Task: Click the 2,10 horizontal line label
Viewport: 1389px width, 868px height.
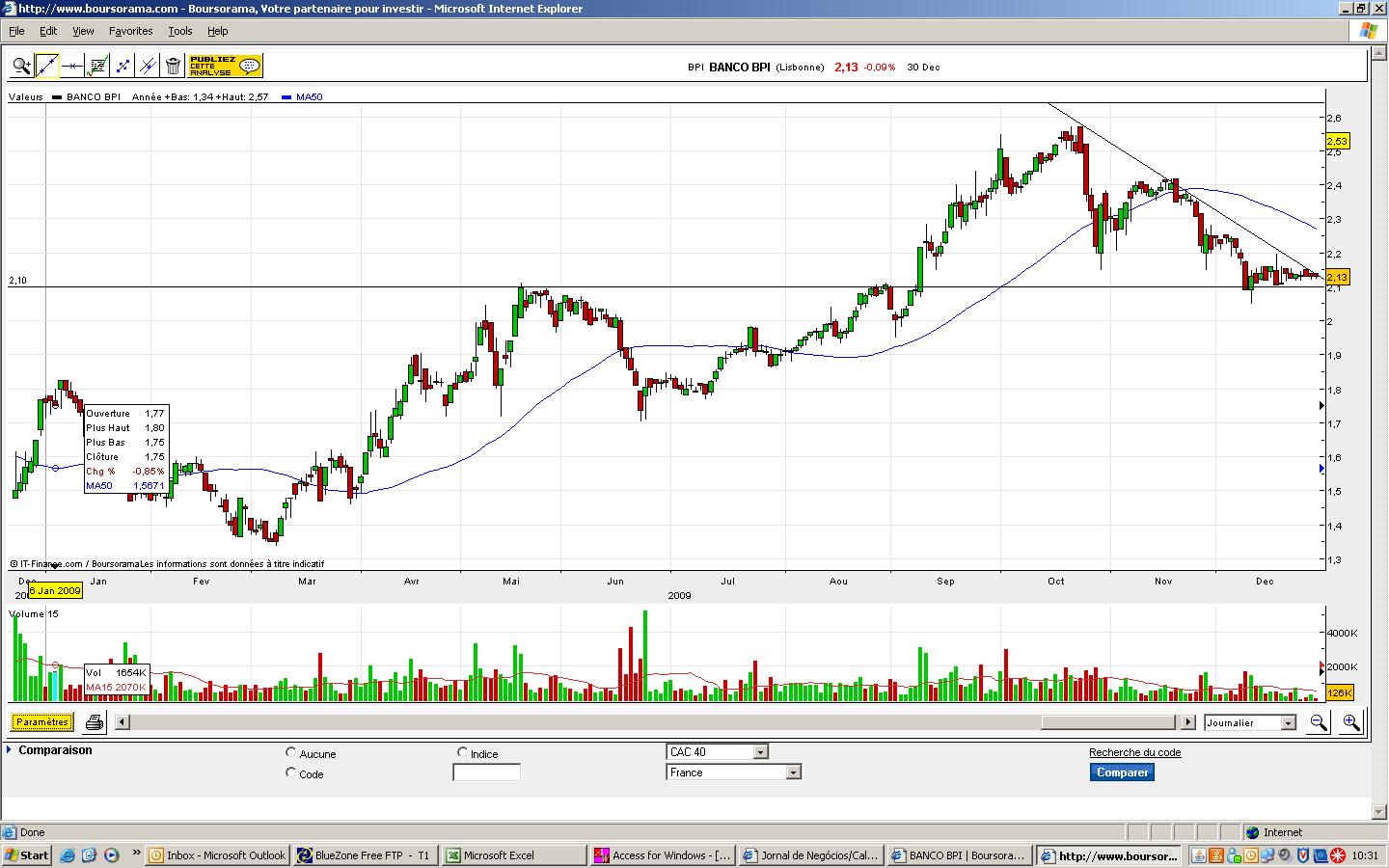Action: [18, 281]
